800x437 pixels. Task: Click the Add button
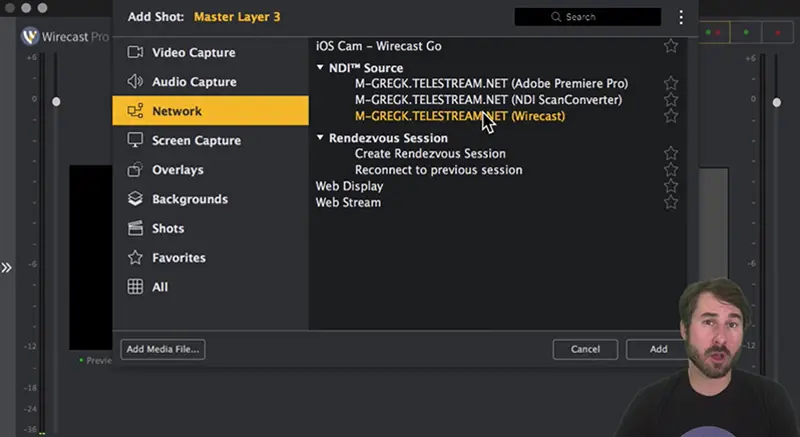click(x=658, y=349)
